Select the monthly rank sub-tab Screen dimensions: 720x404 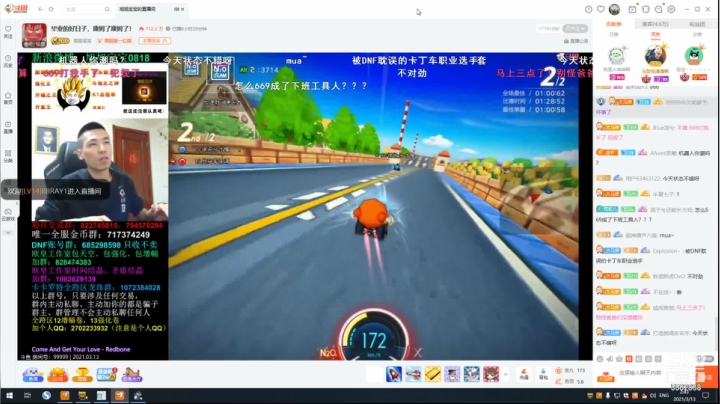[697, 34]
